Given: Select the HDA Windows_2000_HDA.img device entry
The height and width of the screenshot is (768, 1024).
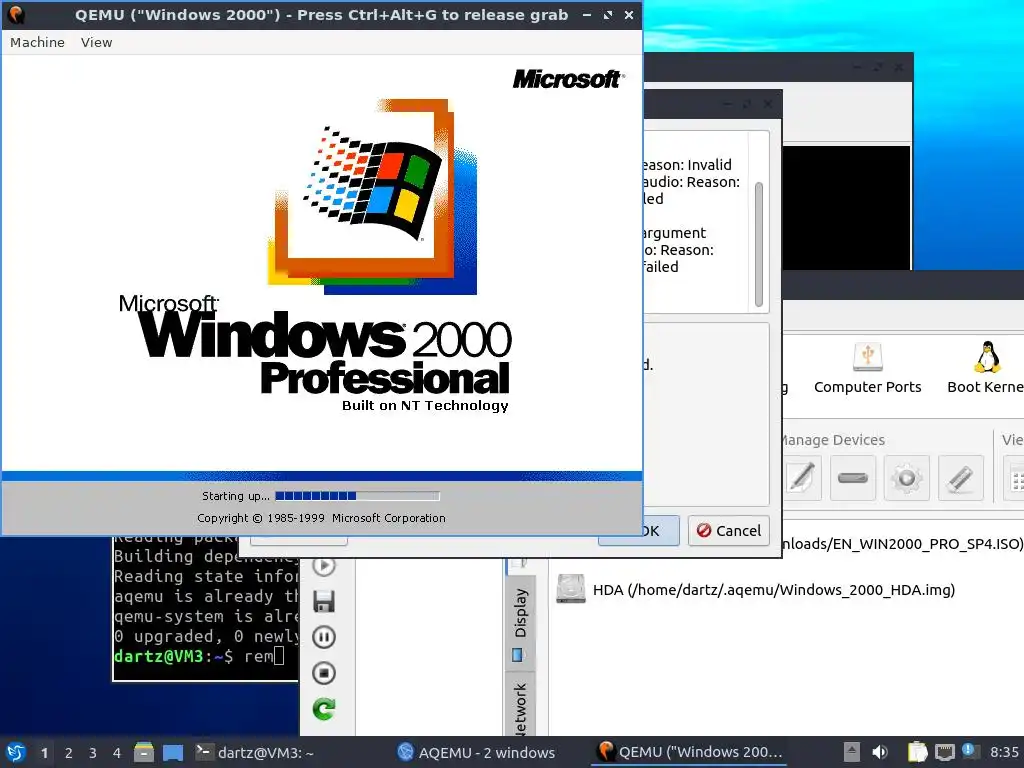Looking at the screenshot, I should 773,590.
